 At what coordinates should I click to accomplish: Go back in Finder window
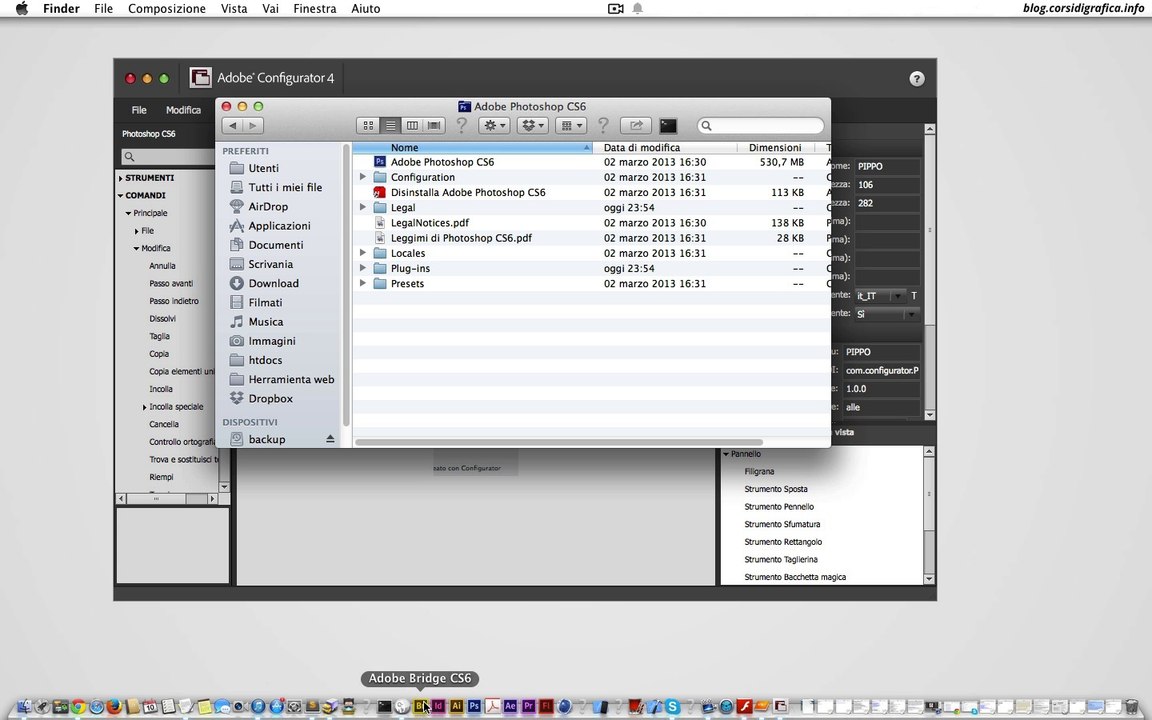coord(232,126)
